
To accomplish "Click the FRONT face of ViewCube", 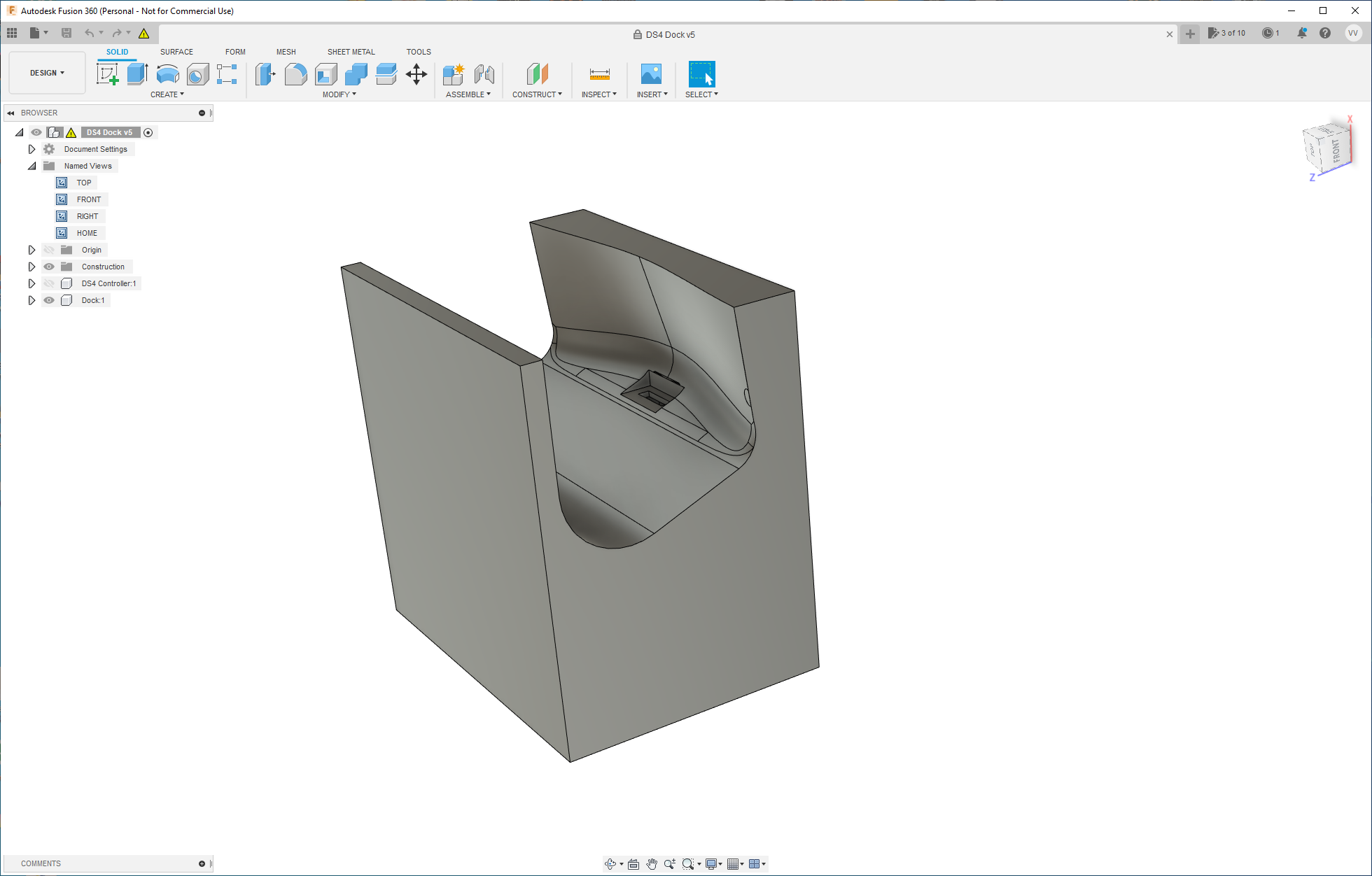I will pos(1336,150).
